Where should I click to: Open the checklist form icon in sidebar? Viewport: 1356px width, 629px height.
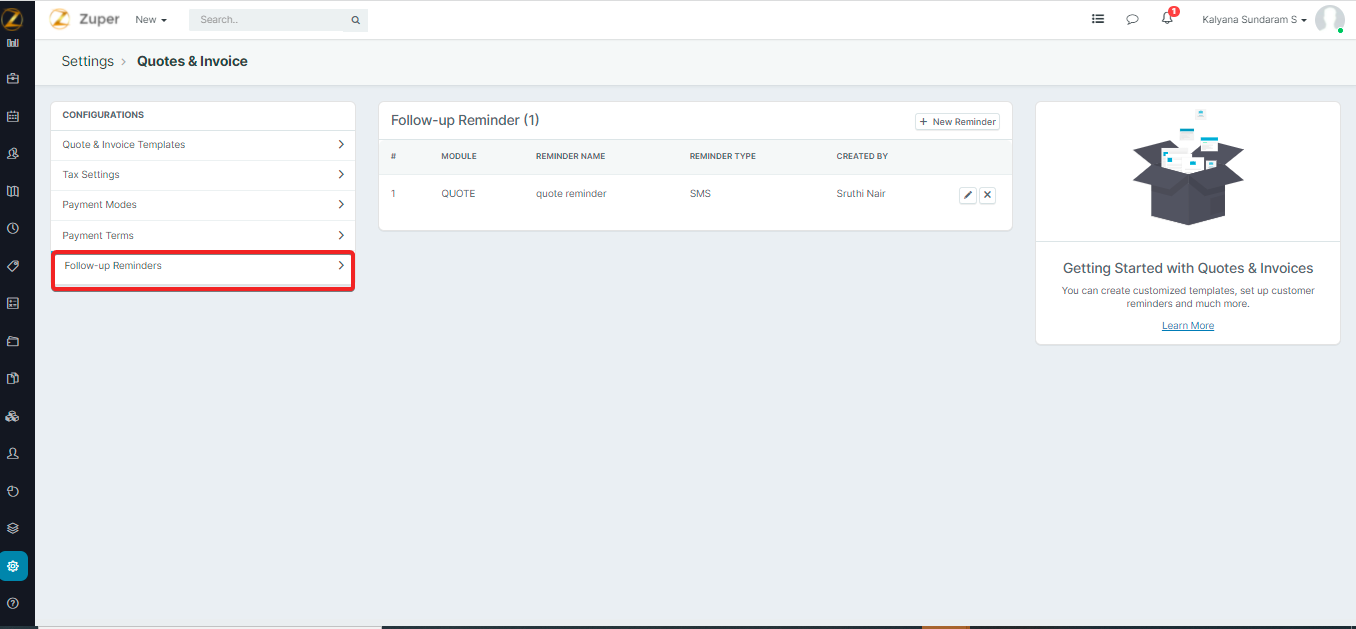[13, 303]
